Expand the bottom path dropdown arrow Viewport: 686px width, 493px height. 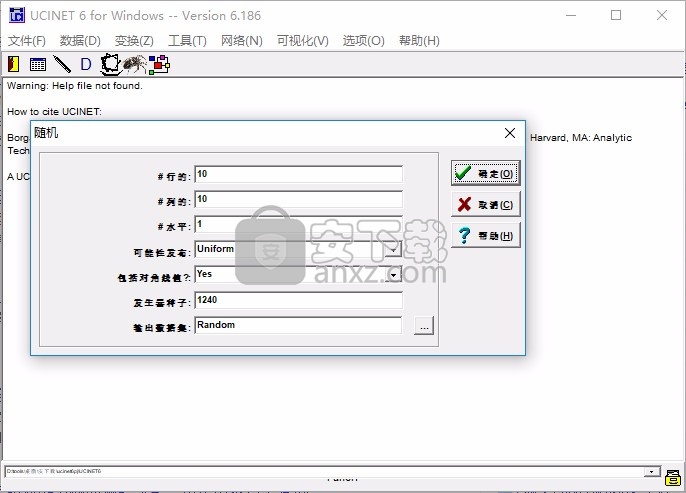click(x=651, y=472)
